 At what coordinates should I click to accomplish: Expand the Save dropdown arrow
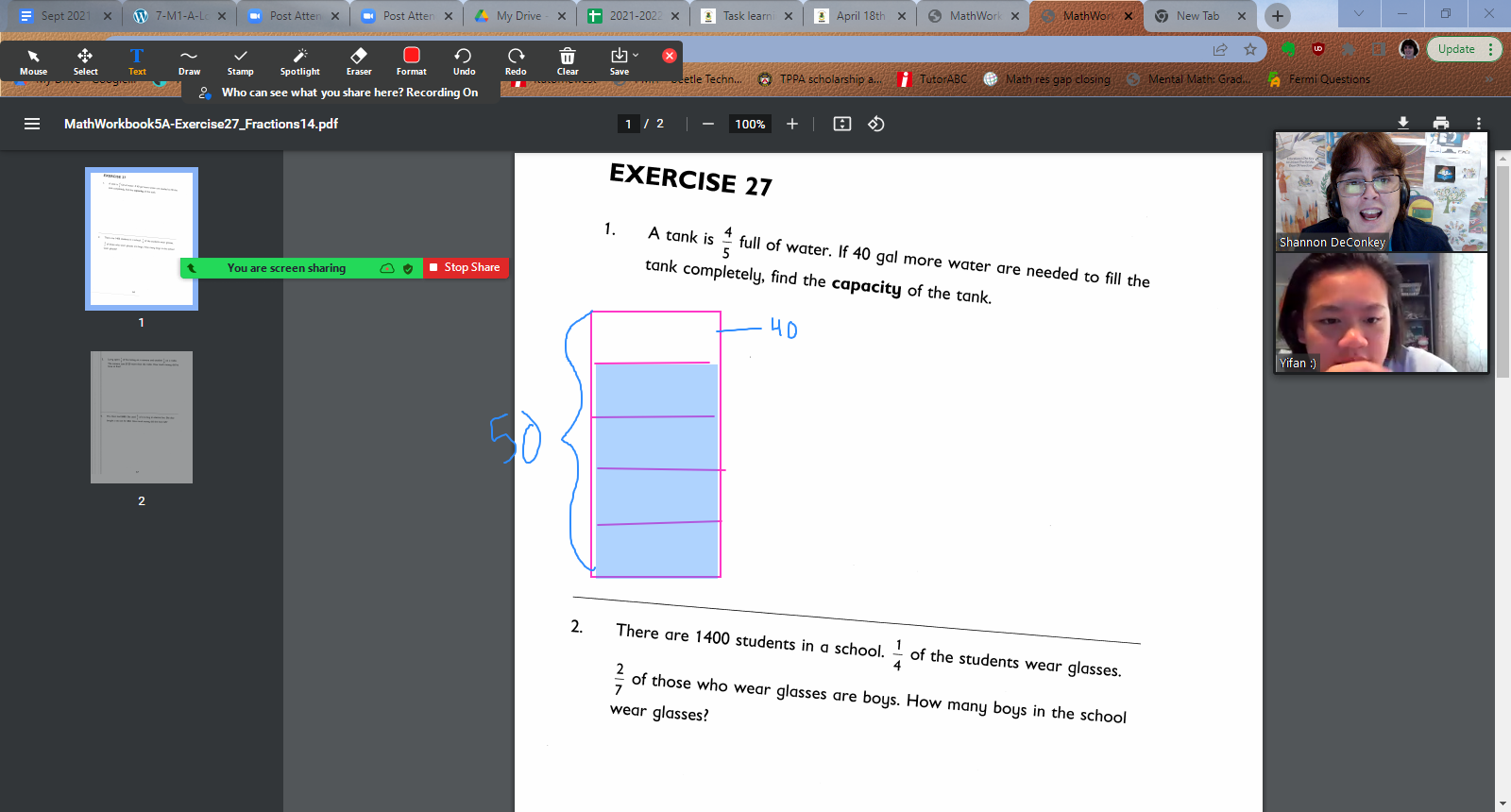(x=636, y=55)
